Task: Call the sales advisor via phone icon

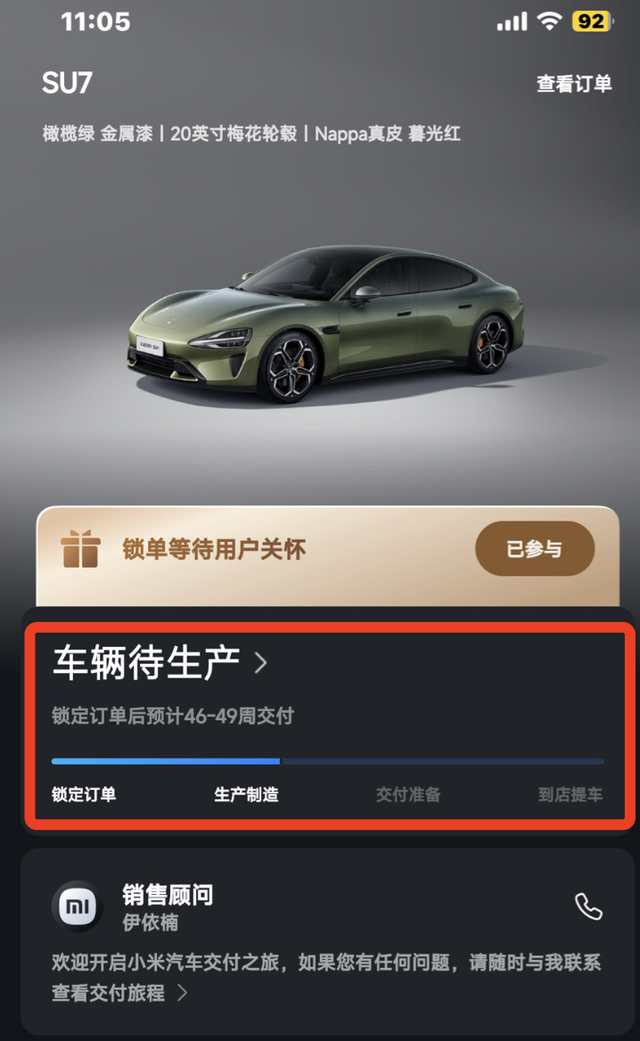Action: [588, 907]
